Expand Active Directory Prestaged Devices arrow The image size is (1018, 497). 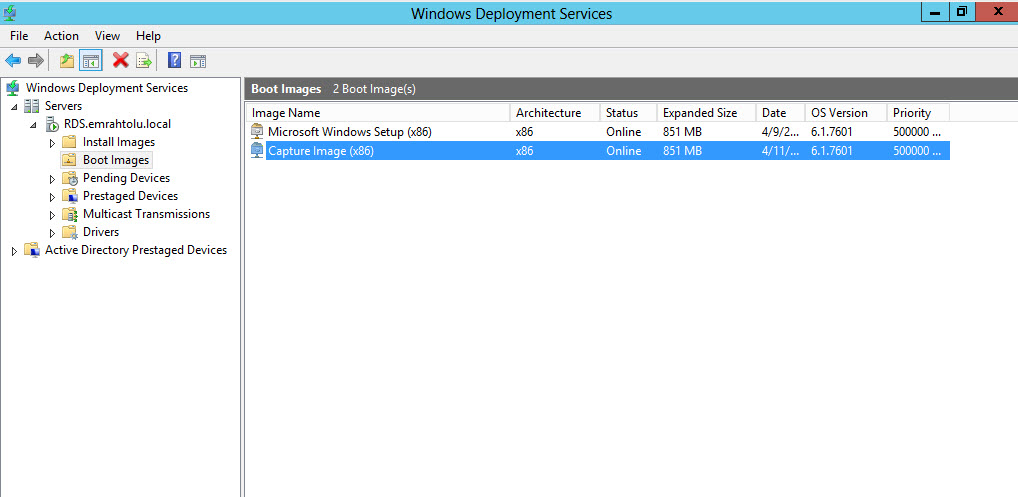14,251
